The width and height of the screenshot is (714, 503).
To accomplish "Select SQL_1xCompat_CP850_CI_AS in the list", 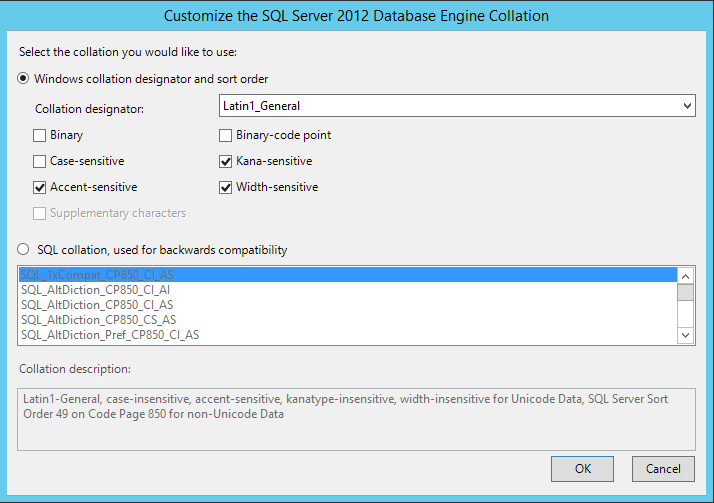I will (348, 275).
